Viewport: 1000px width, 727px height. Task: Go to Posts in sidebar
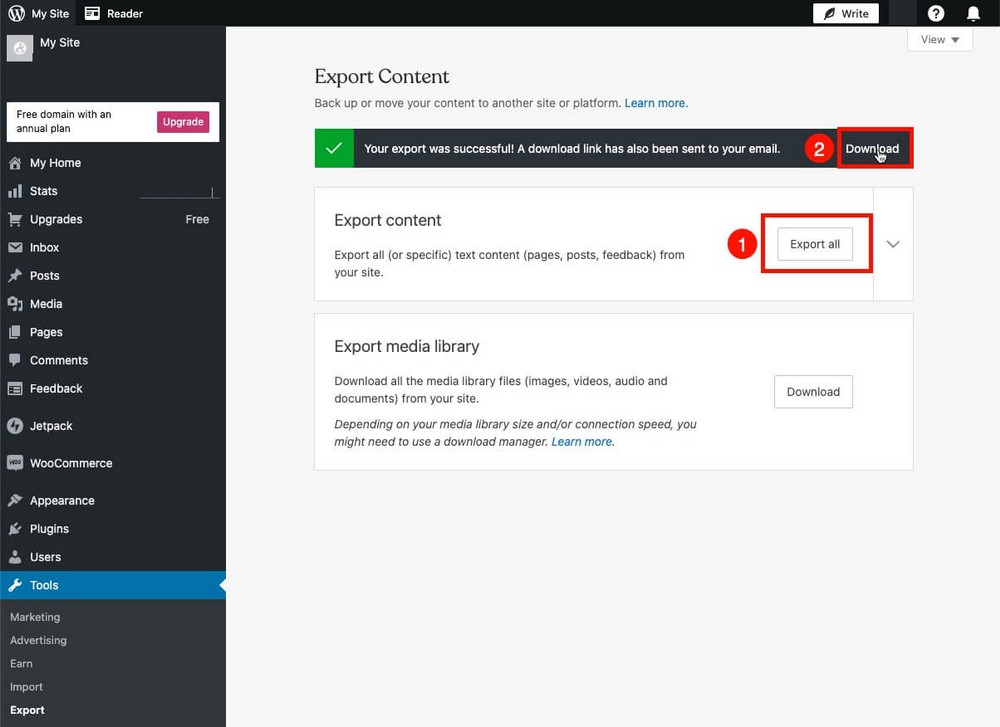tap(113, 275)
